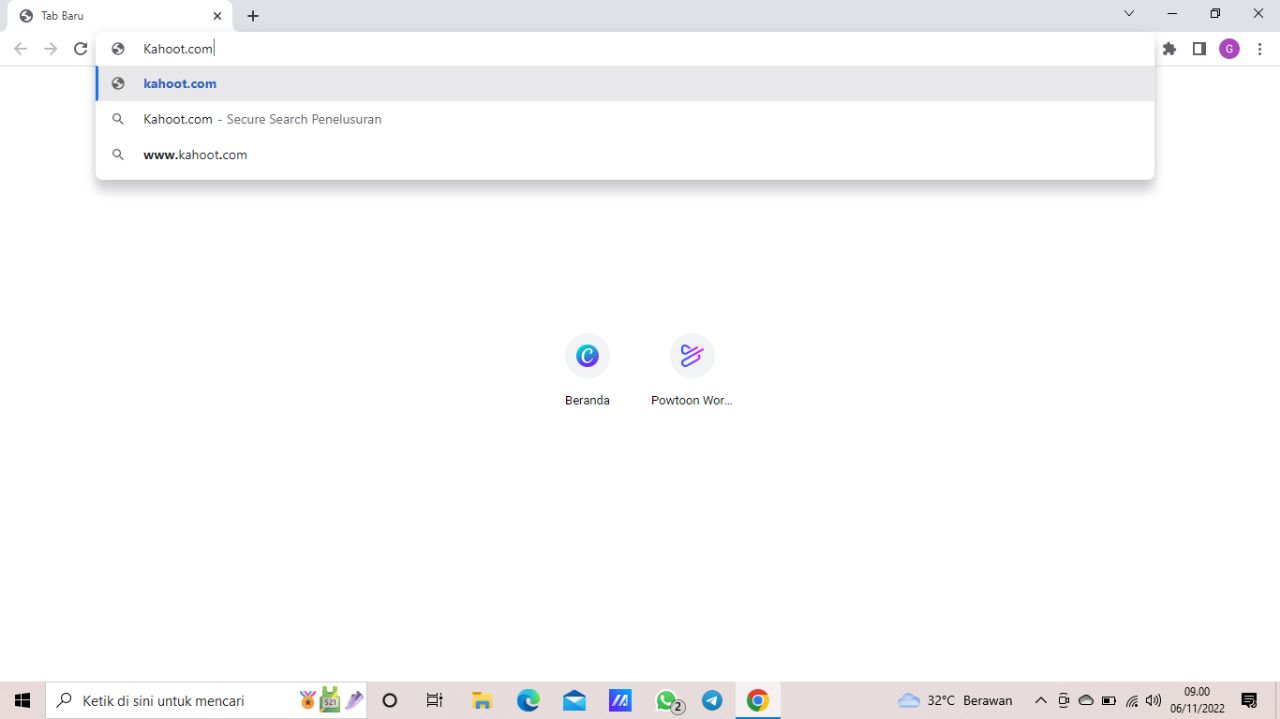The width and height of the screenshot is (1280, 719).
Task: Open the blue notes app icon on taskbar
Action: [620, 701]
